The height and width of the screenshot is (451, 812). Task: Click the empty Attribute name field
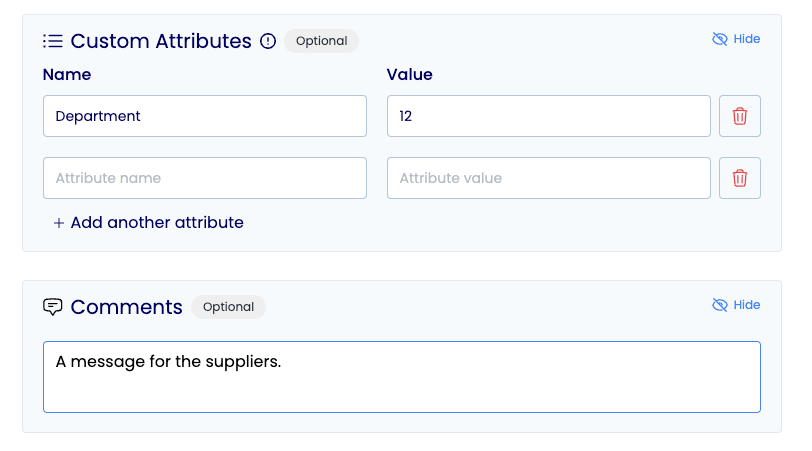(x=205, y=178)
